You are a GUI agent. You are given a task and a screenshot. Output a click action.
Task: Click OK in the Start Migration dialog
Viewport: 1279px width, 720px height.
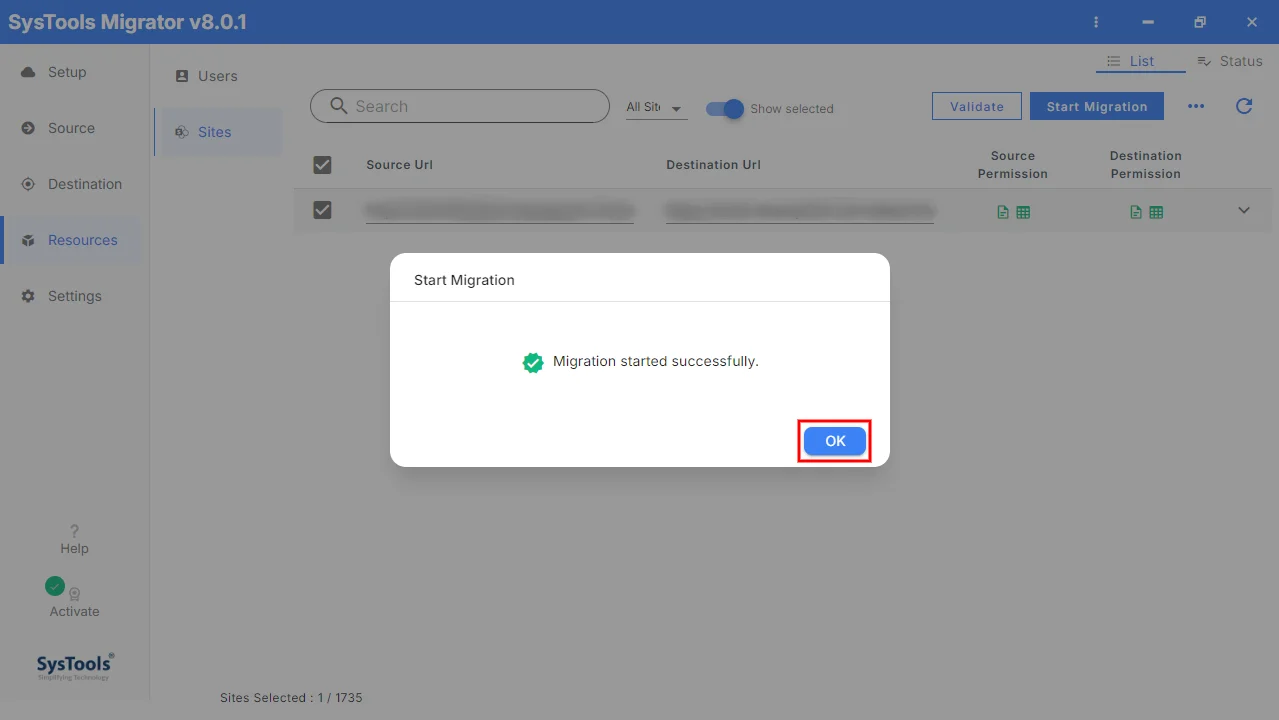pos(835,441)
